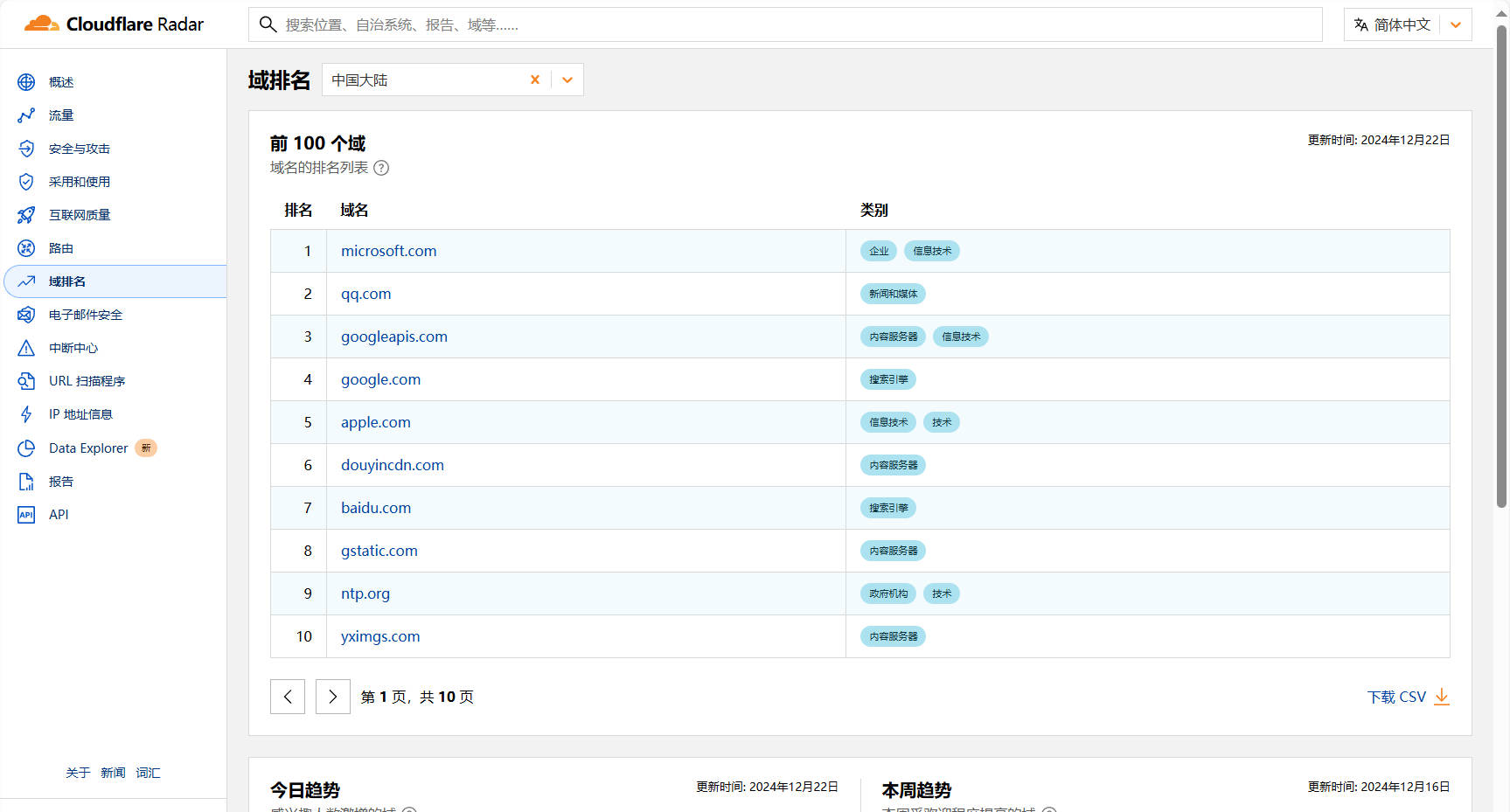1510x812 pixels.
Task: Click the 新闻和媒体 tag on qq.com row
Action: [893, 294]
